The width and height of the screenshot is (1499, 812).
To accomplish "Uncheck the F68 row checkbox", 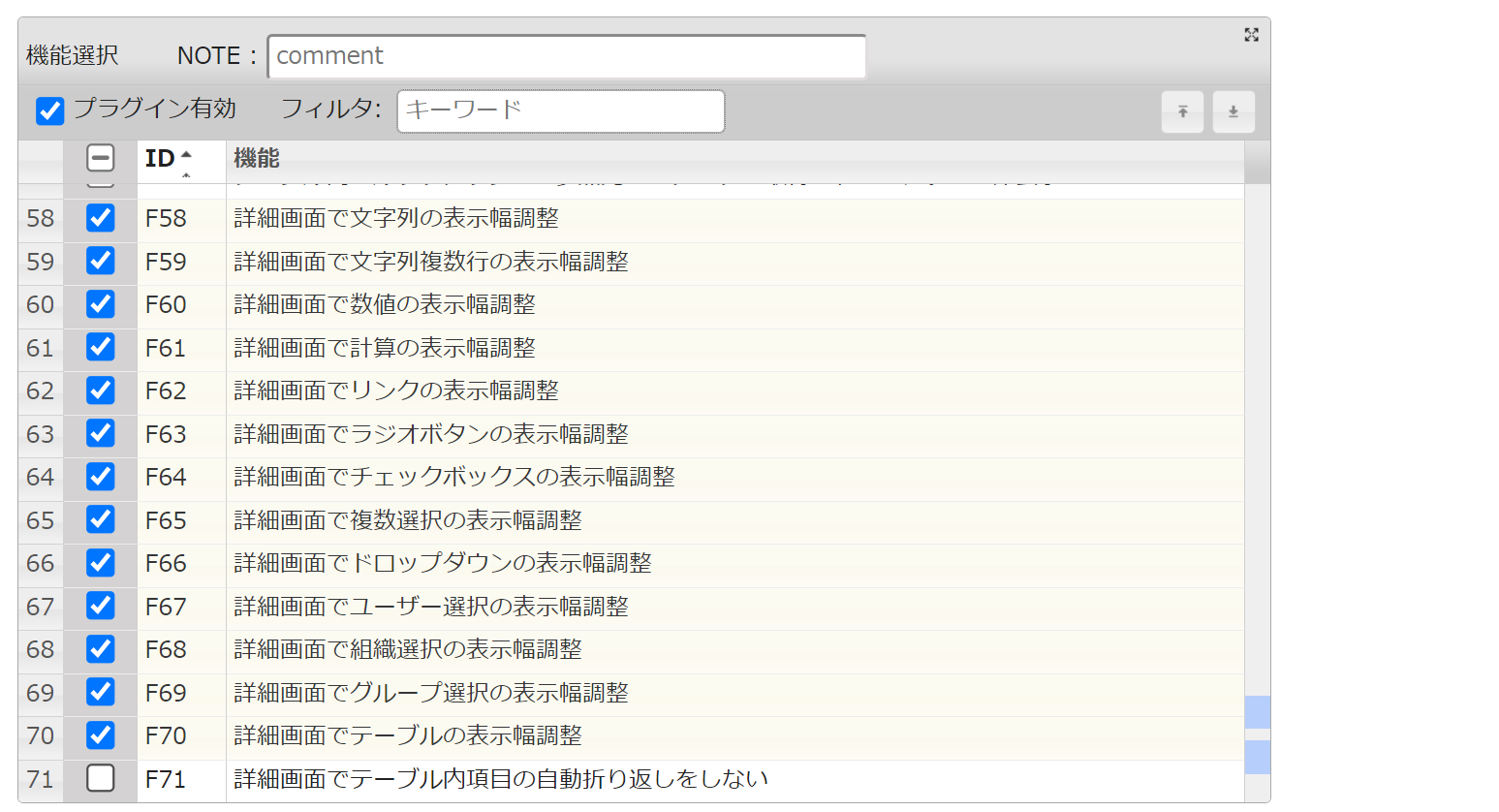I will point(101,649).
